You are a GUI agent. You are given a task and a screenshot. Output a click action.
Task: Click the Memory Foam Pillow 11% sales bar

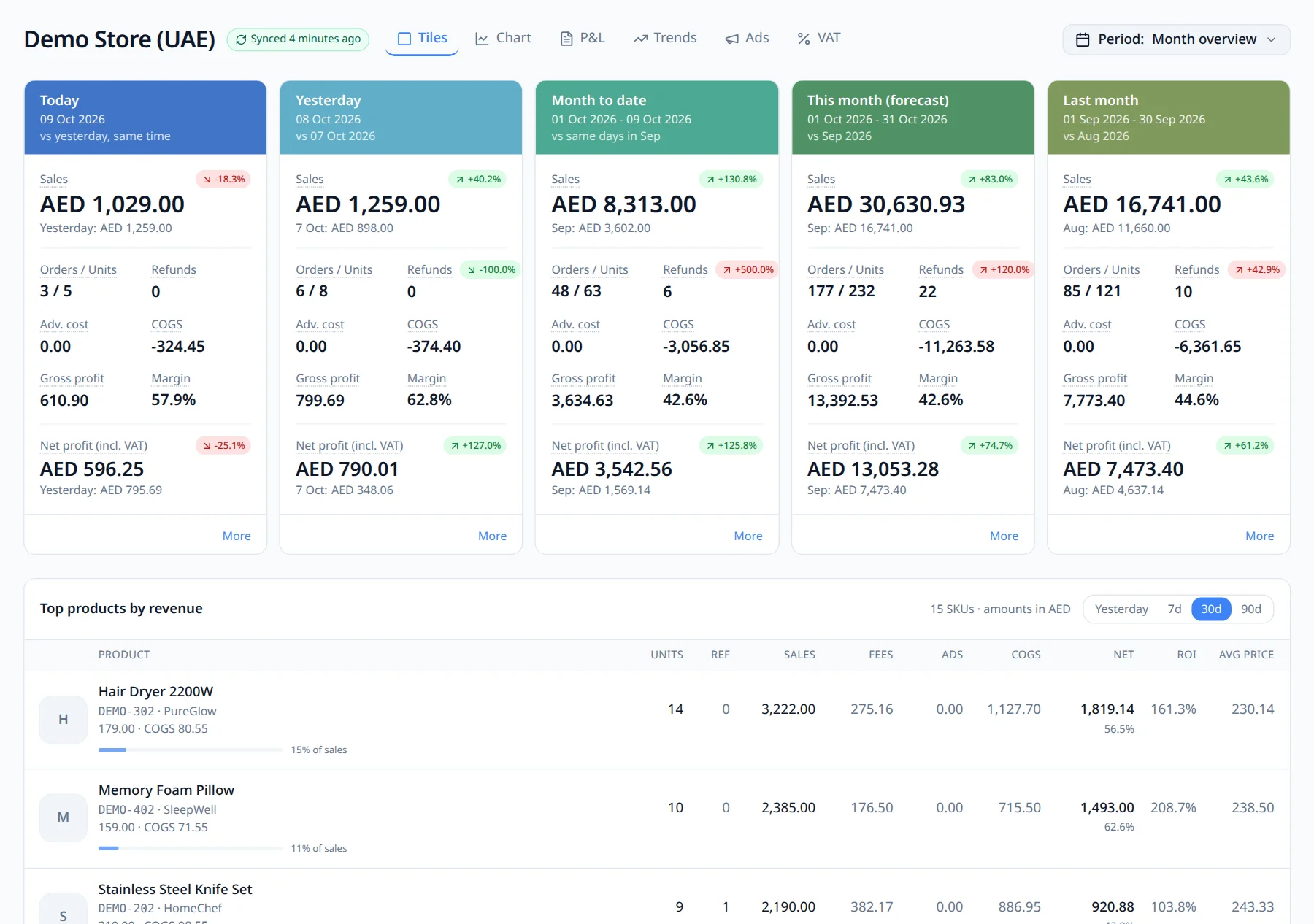191,848
